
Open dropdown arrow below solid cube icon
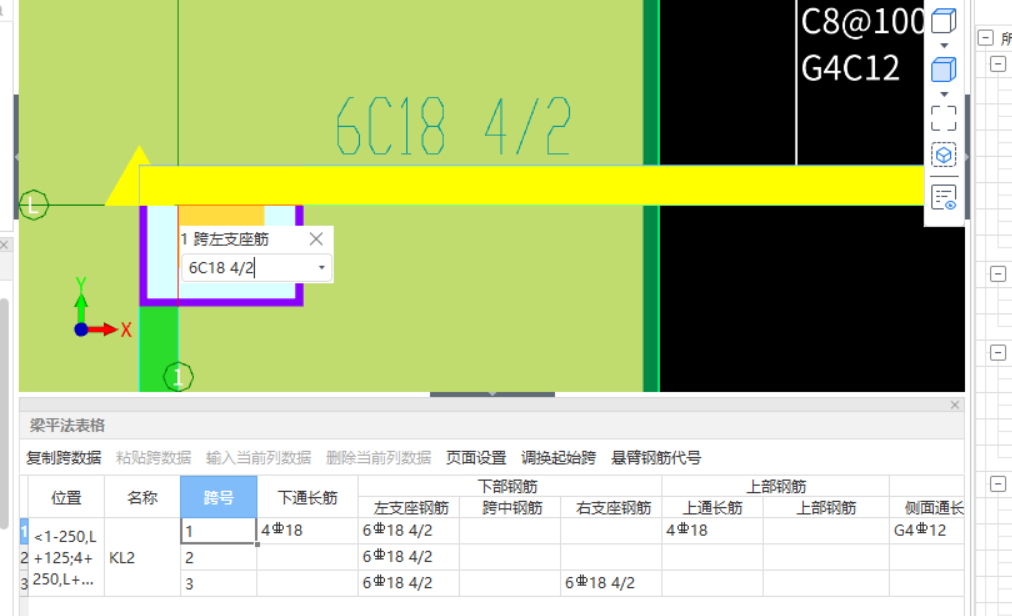click(x=944, y=95)
